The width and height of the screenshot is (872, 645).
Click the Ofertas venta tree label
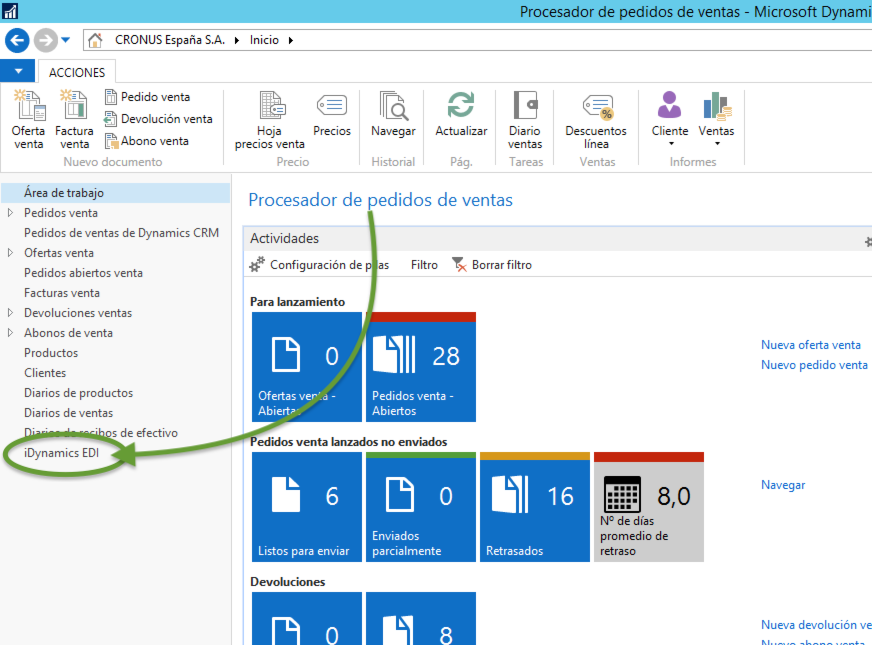click(x=58, y=253)
